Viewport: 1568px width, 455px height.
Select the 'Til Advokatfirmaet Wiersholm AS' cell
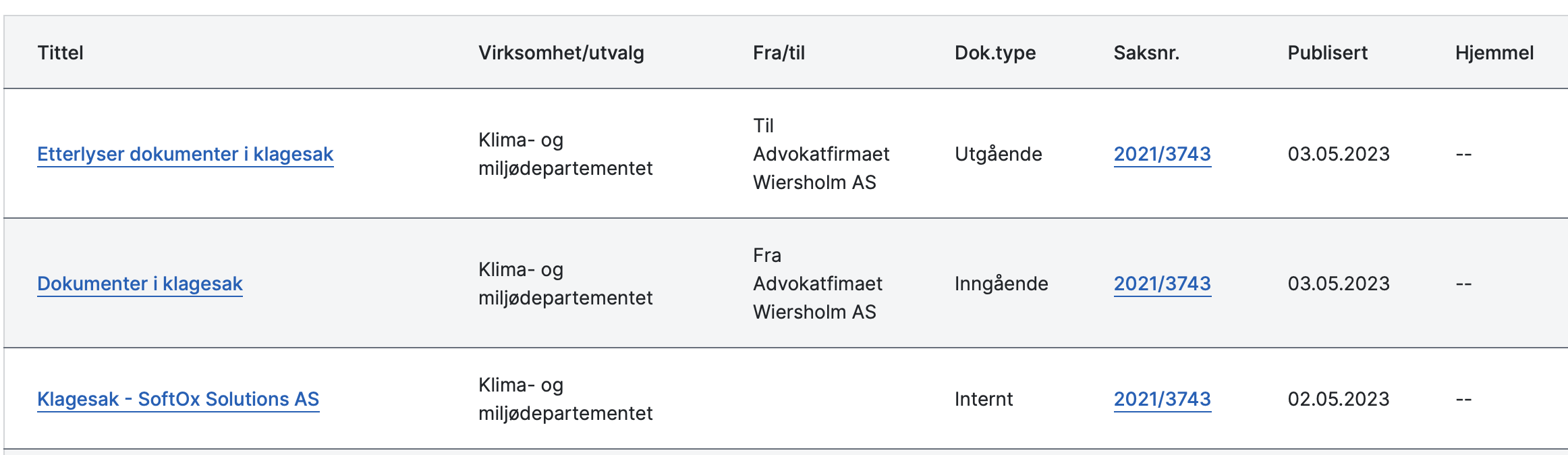(x=820, y=154)
